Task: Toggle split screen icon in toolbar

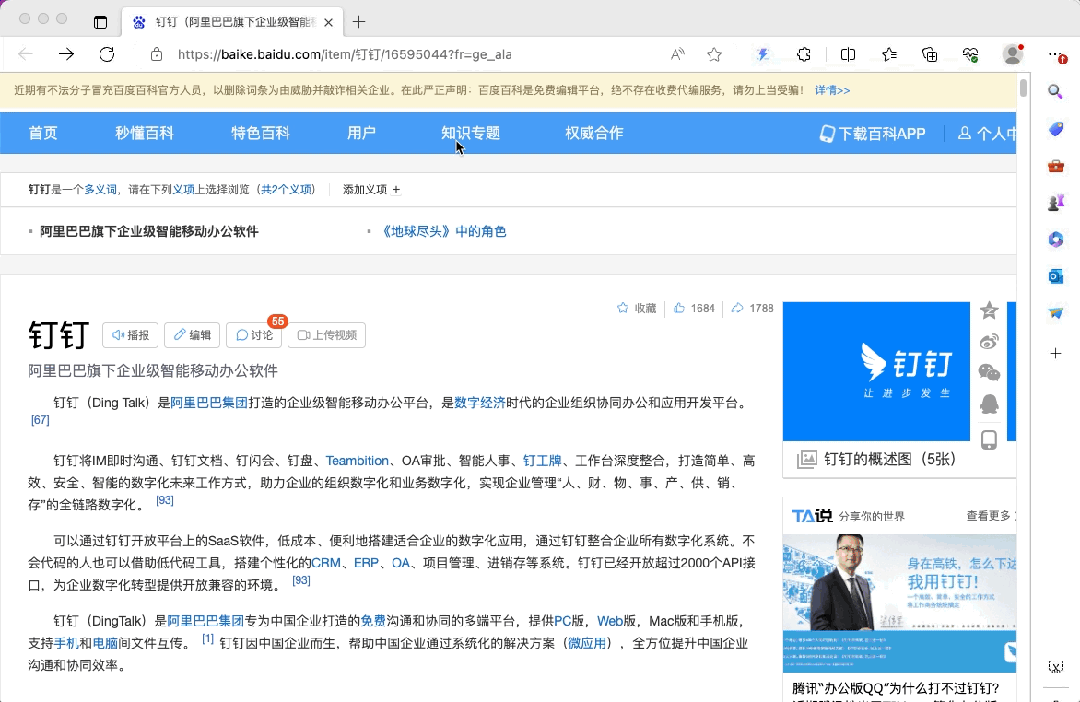Action: (848, 54)
